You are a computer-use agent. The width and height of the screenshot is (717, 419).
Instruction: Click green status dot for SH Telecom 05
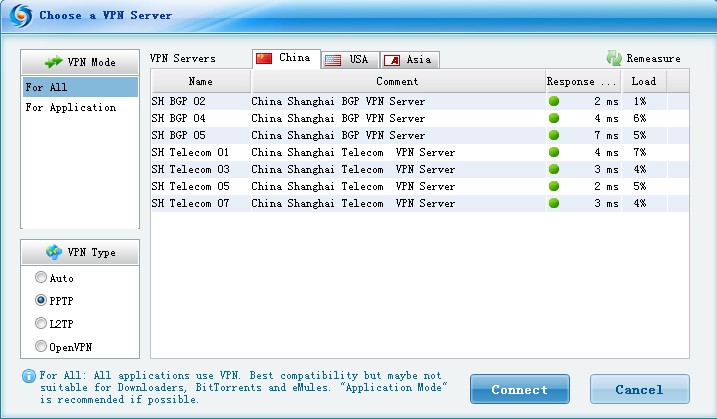(554, 186)
